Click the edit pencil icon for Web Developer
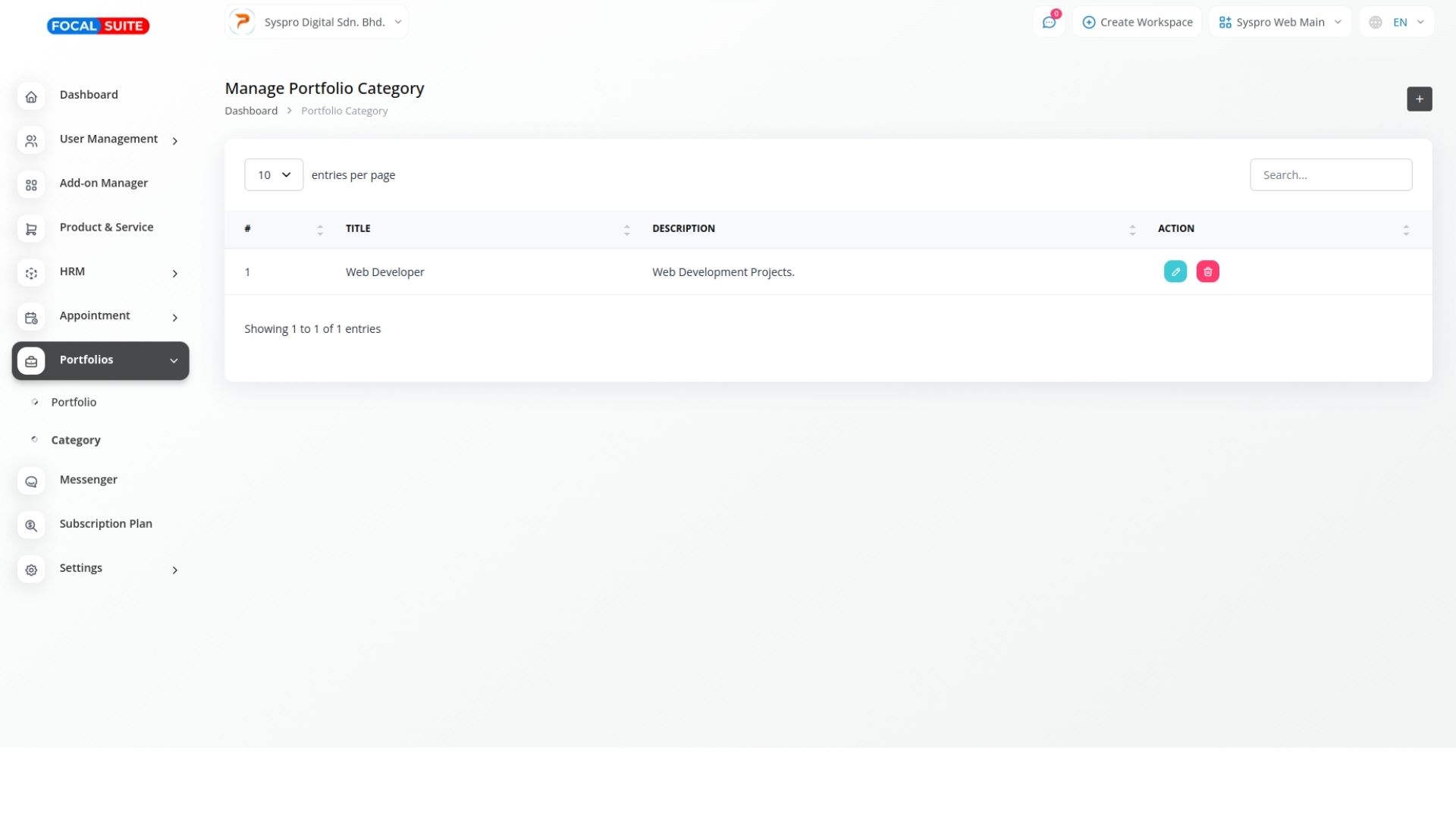The image size is (1456, 819). pyautogui.click(x=1175, y=271)
